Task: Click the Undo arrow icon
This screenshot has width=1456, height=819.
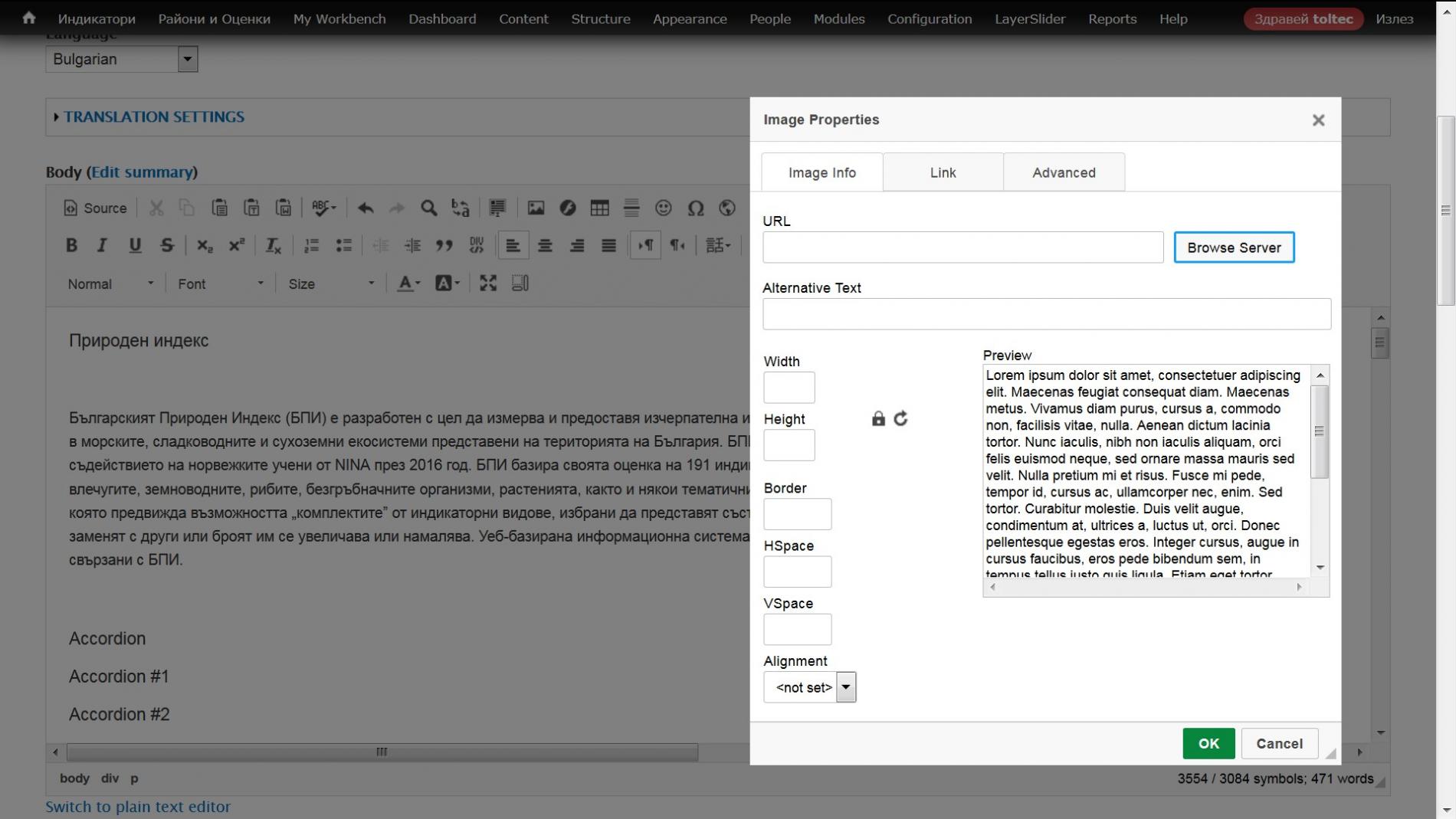Action: point(366,208)
